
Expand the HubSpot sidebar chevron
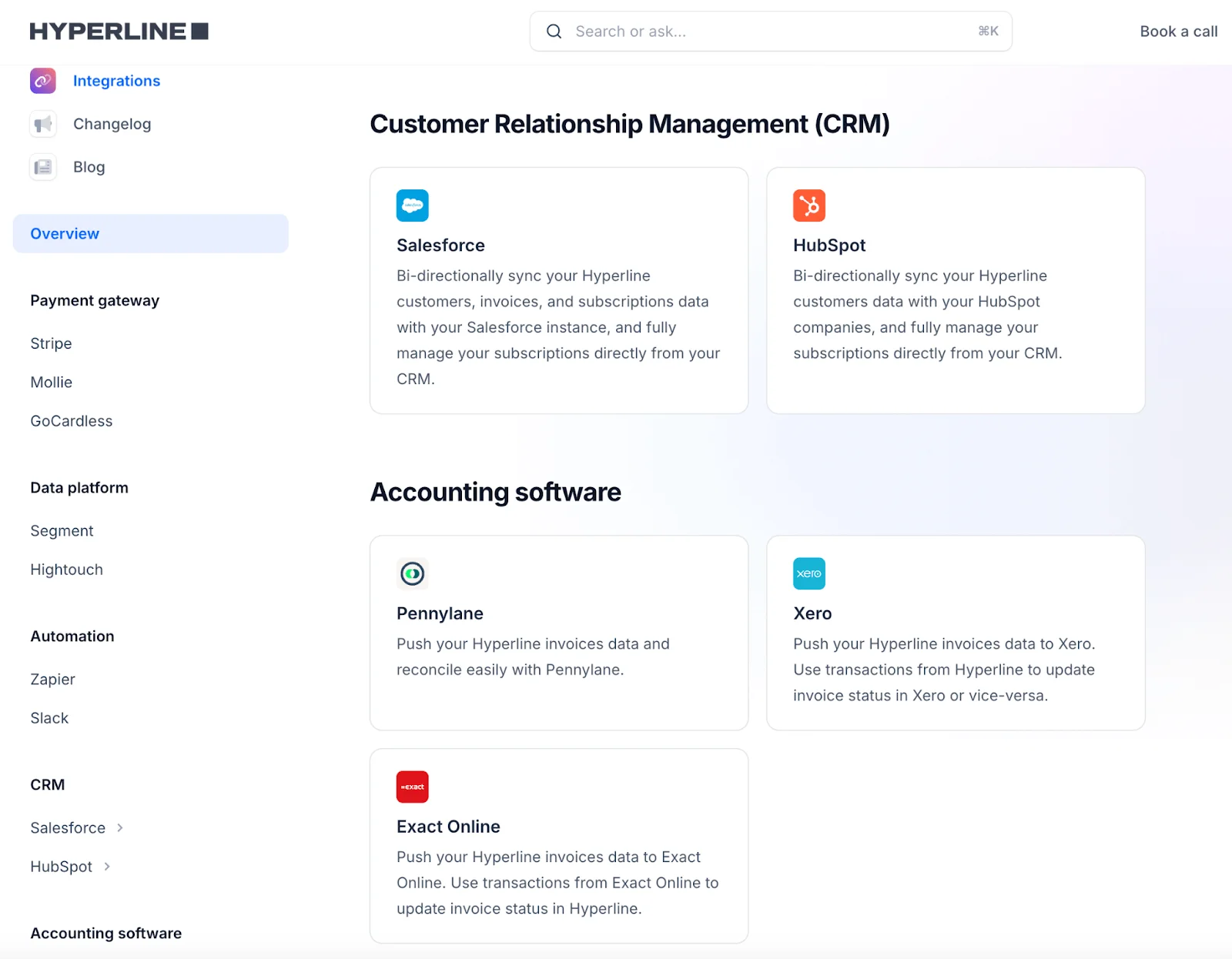pyautogui.click(x=107, y=866)
